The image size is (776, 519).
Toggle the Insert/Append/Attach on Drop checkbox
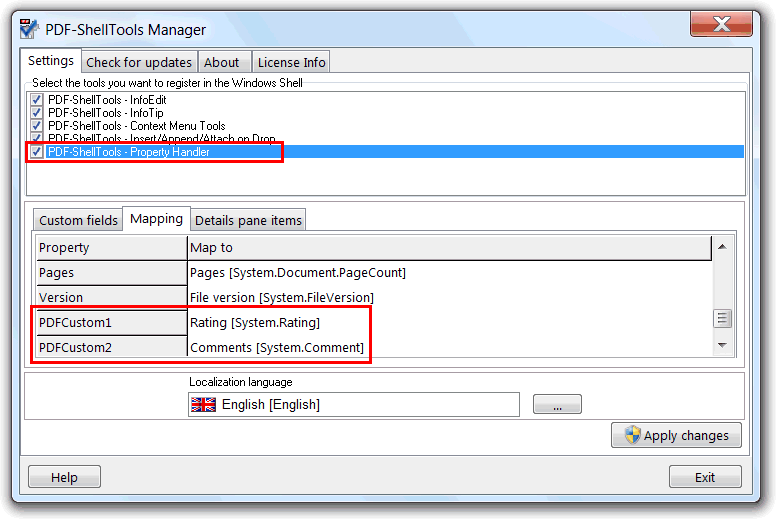tap(36, 138)
